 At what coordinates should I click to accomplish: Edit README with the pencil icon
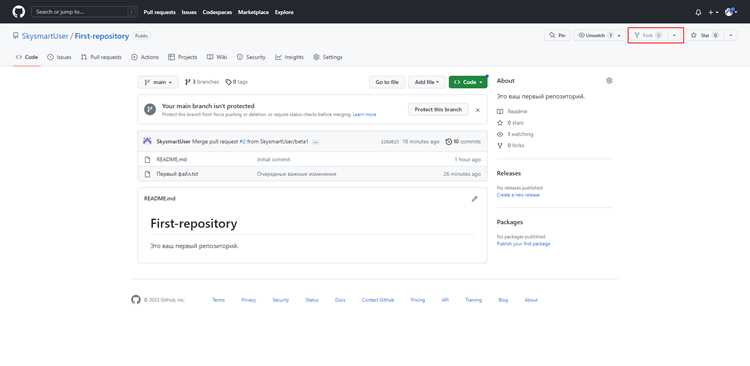[x=474, y=199]
